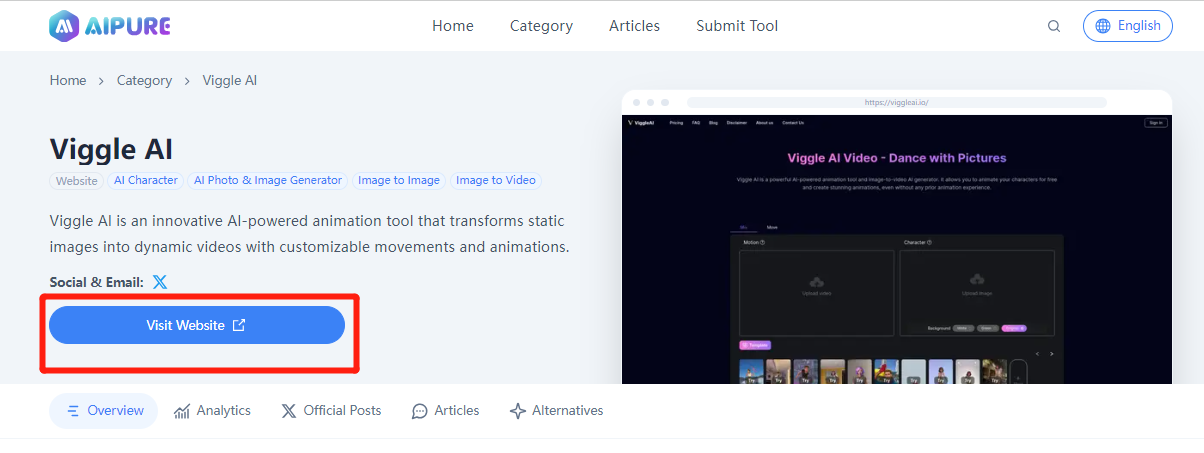The width and height of the screenshot is (1204, 453).
Task: Open the English language selector
Action: pos(1128,26)
